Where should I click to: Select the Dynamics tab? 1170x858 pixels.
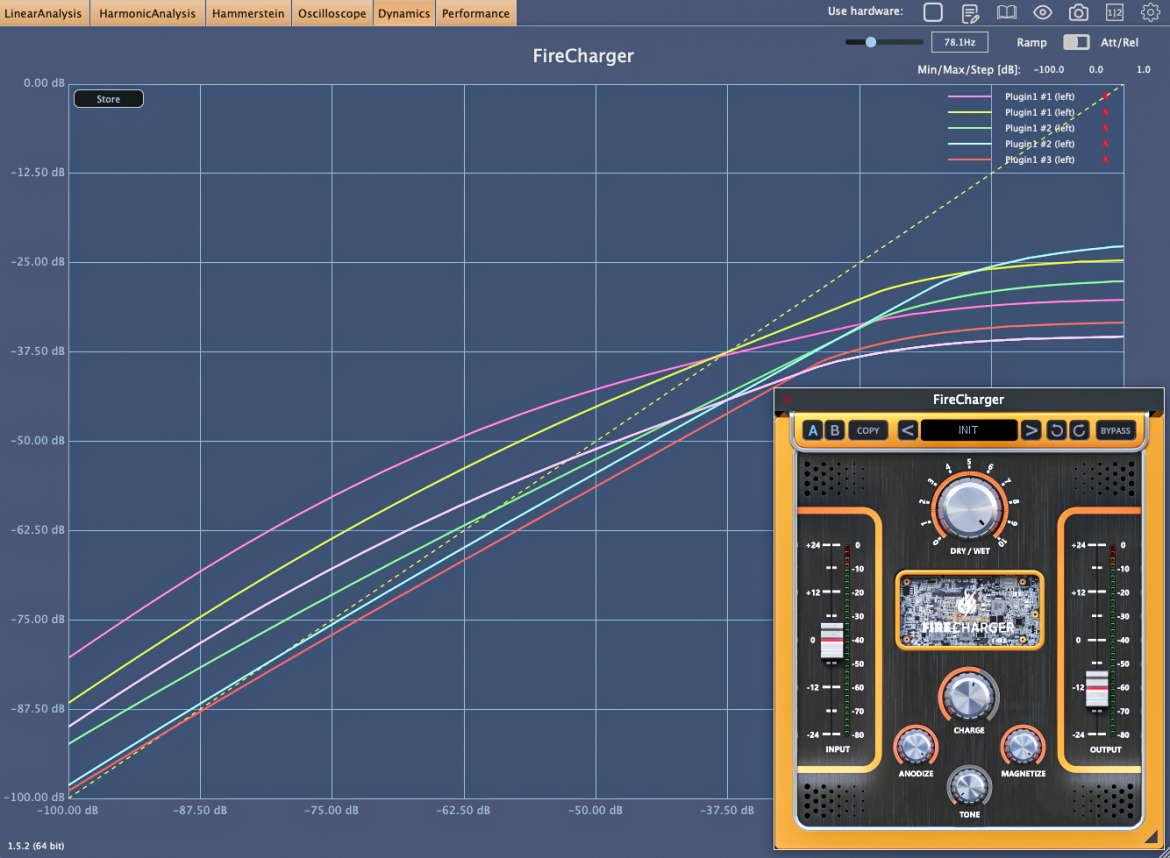(x=404, y=13)
